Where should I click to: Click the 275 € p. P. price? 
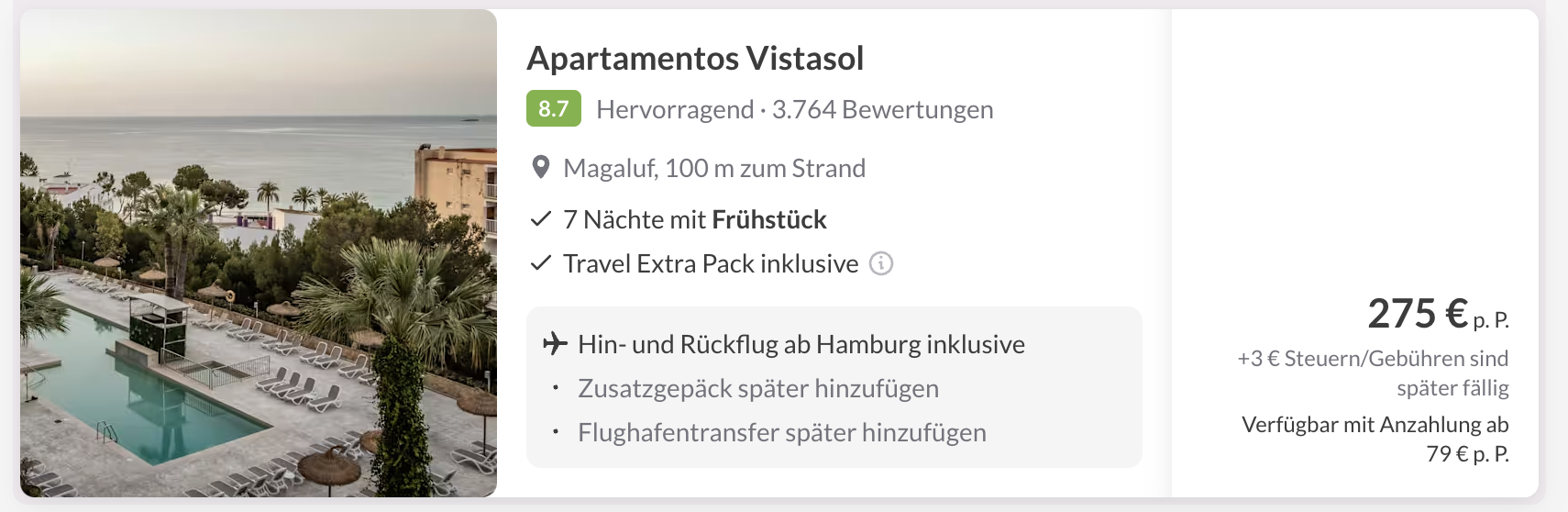1436,314
